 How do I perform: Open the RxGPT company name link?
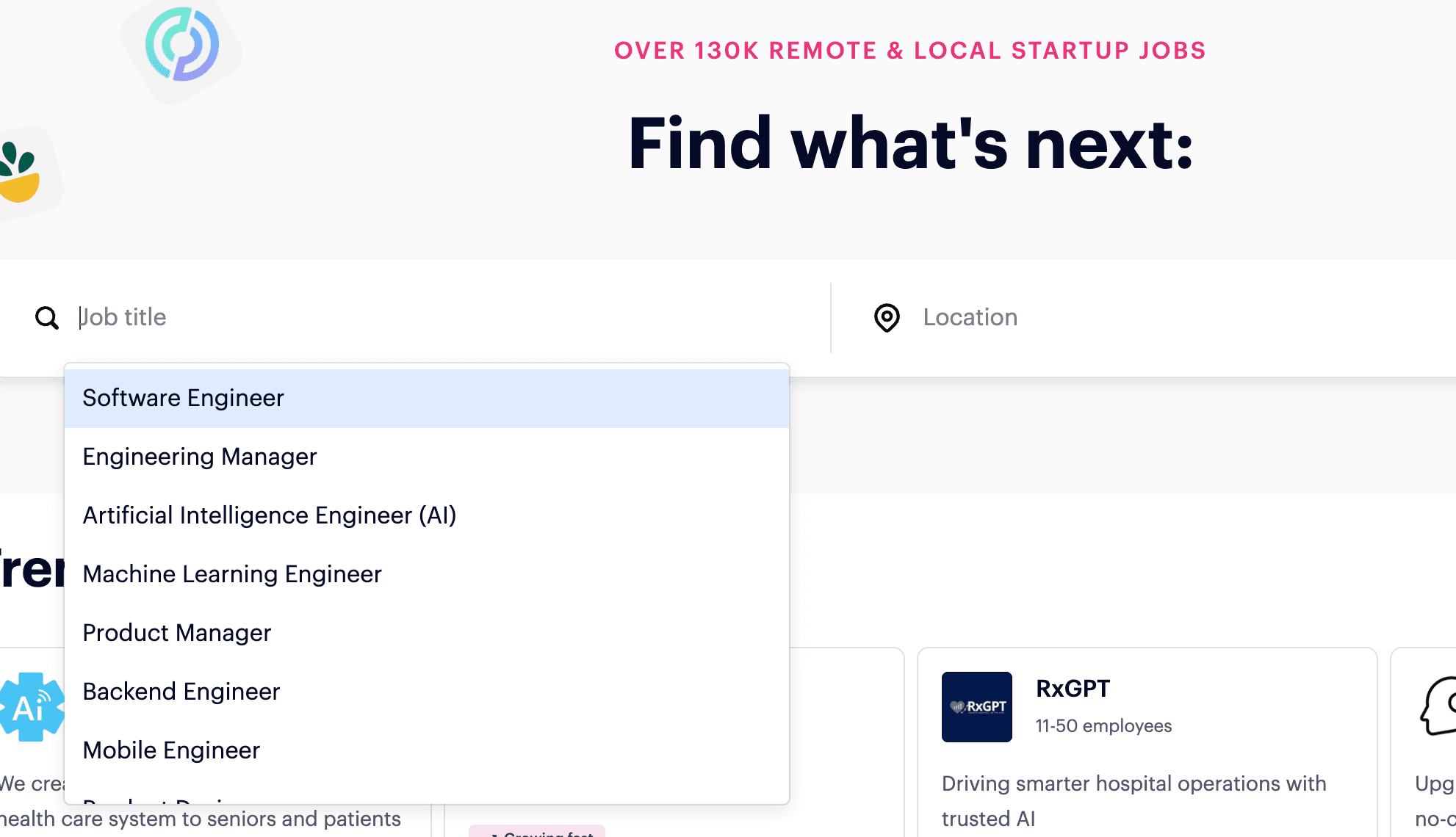1073,689
